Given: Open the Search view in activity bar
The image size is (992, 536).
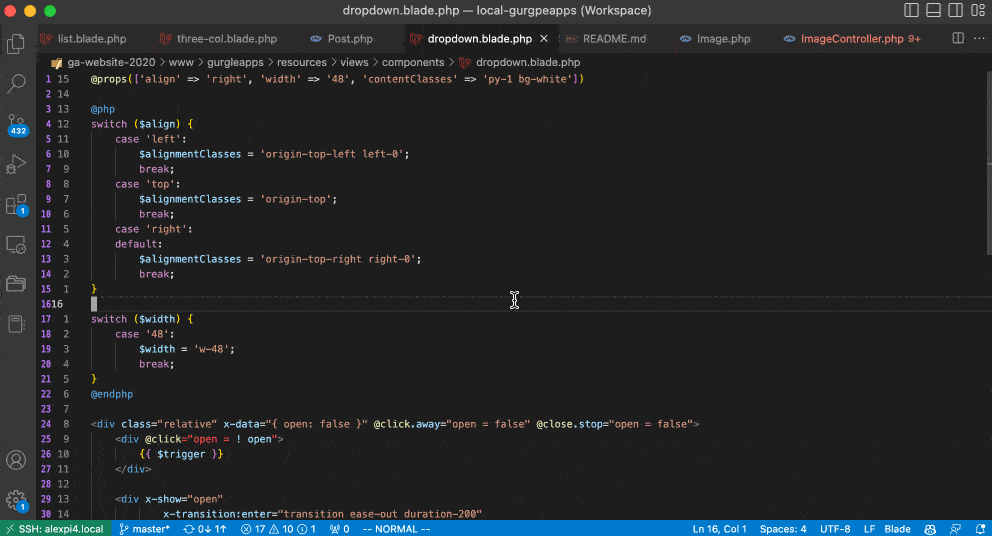Looking at the screenshot, I should pos(16,84).
